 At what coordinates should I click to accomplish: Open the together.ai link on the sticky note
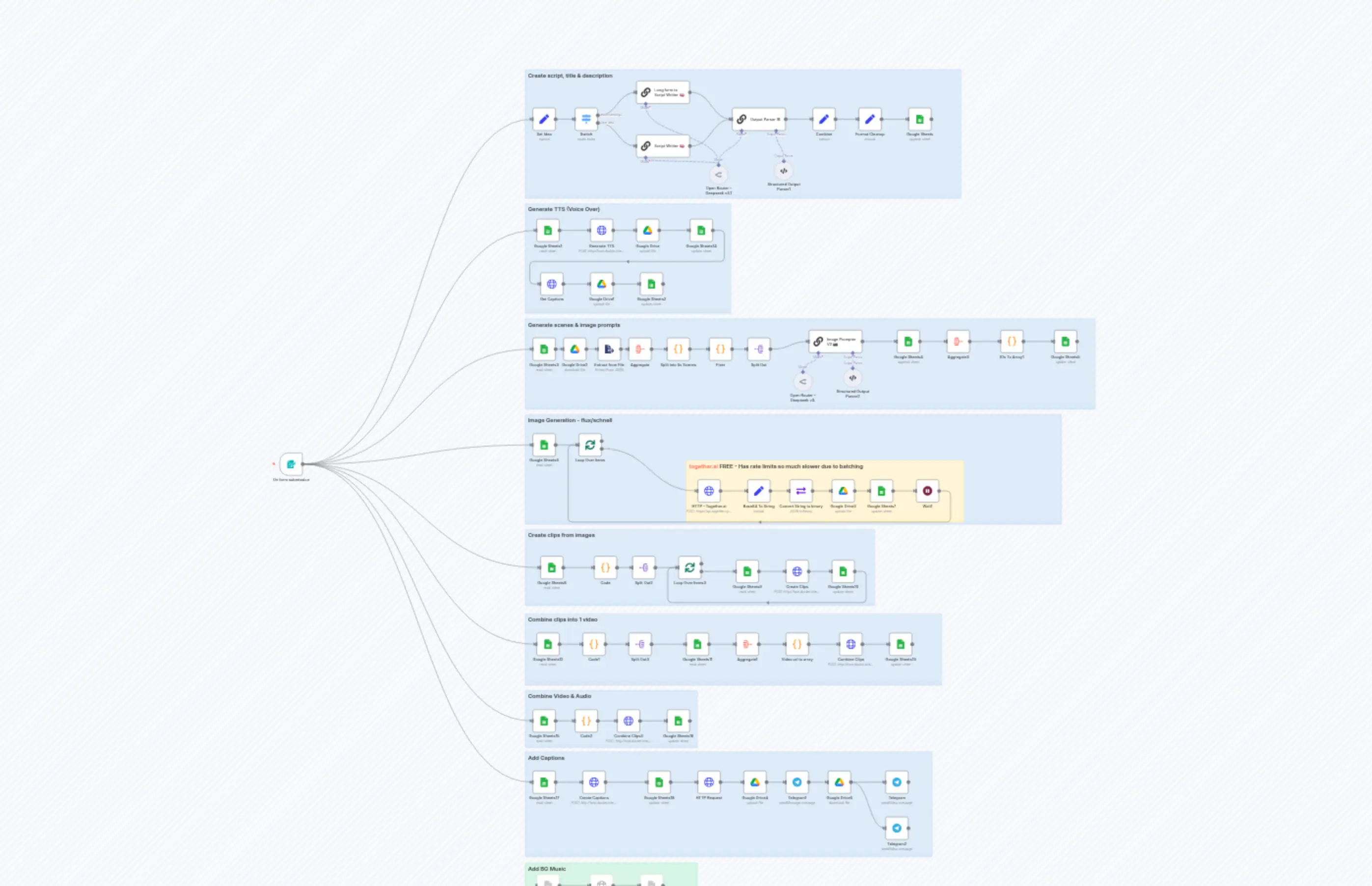pos(703,466)
